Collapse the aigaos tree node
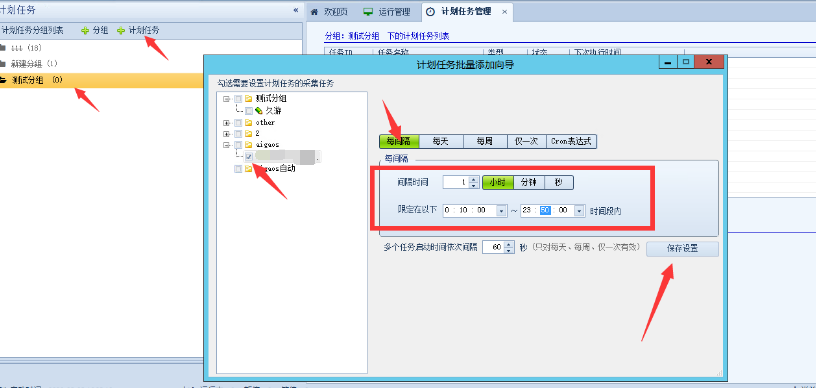816x388 pixels. [226, 145]
